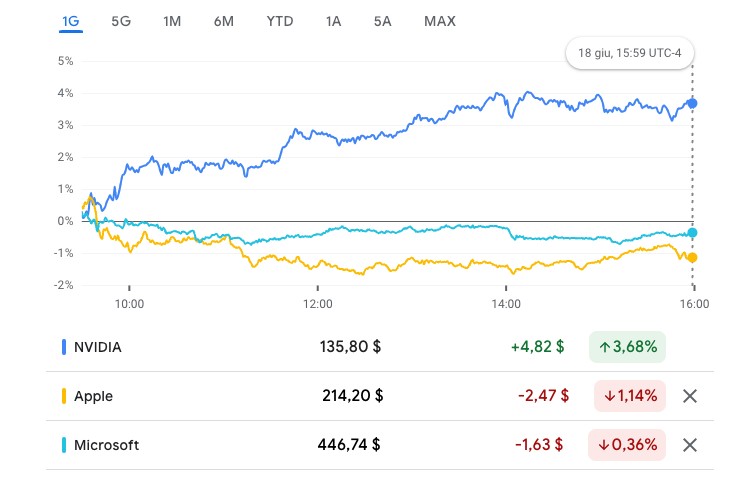View the 5A time range

[382, 21]
